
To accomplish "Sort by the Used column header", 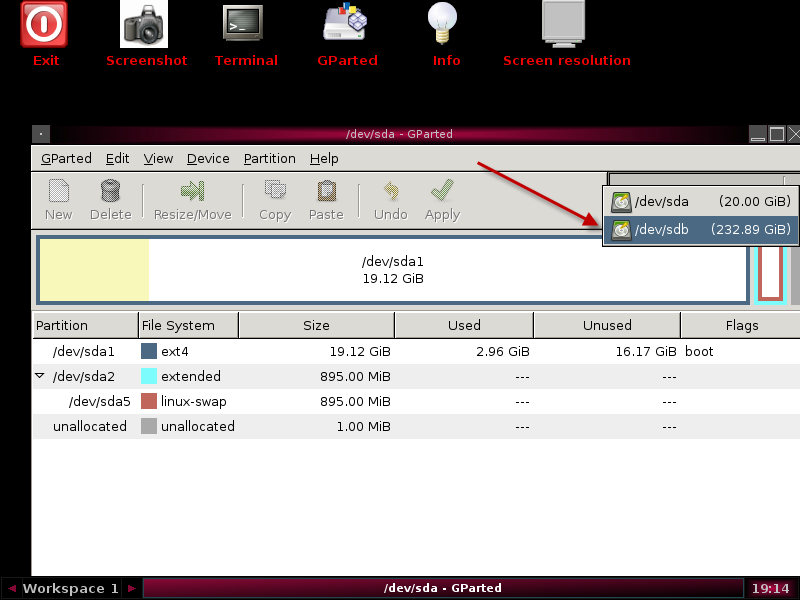I will click(464, 326).
